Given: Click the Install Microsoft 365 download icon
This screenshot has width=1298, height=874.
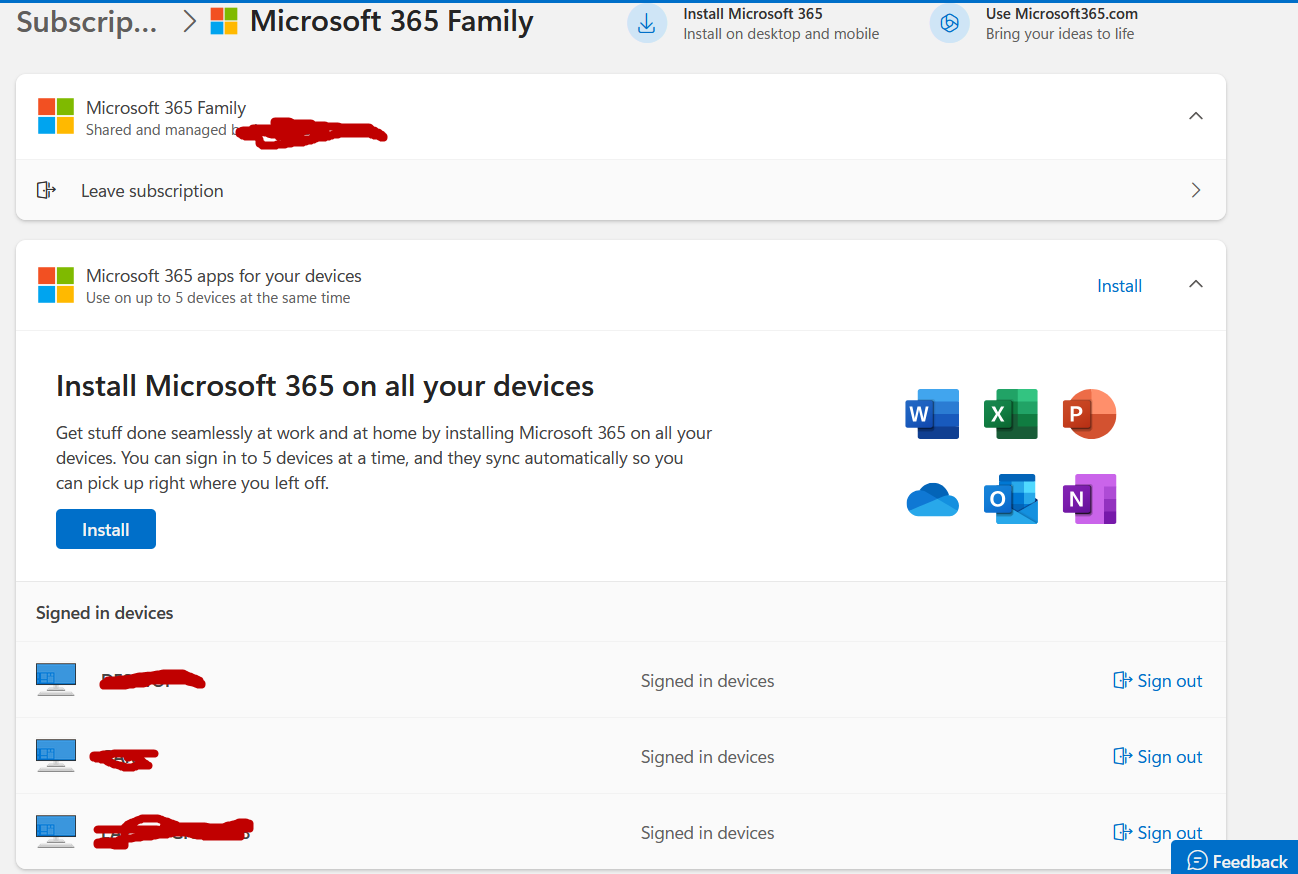Looking at the screenshot, I should 647,23.
